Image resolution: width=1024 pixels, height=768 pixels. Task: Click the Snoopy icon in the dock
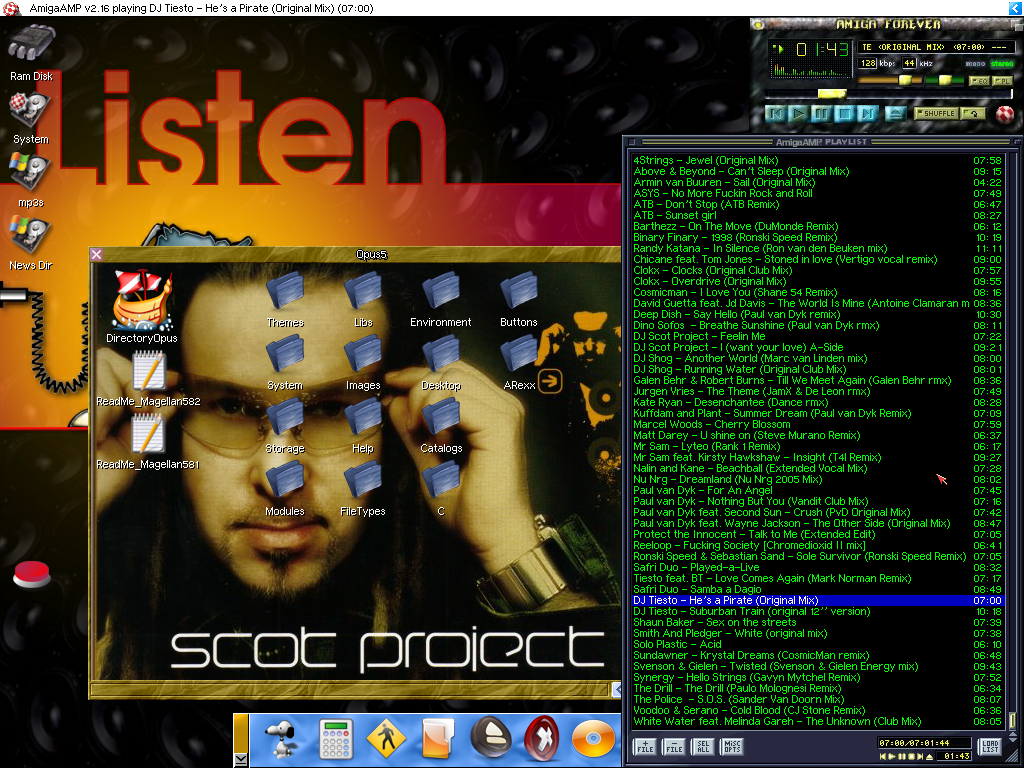pos(283,739)
